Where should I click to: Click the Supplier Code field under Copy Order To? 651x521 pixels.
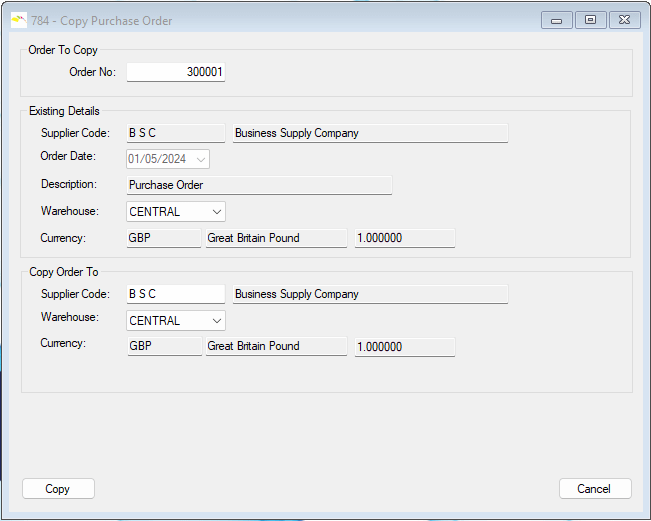175,294
